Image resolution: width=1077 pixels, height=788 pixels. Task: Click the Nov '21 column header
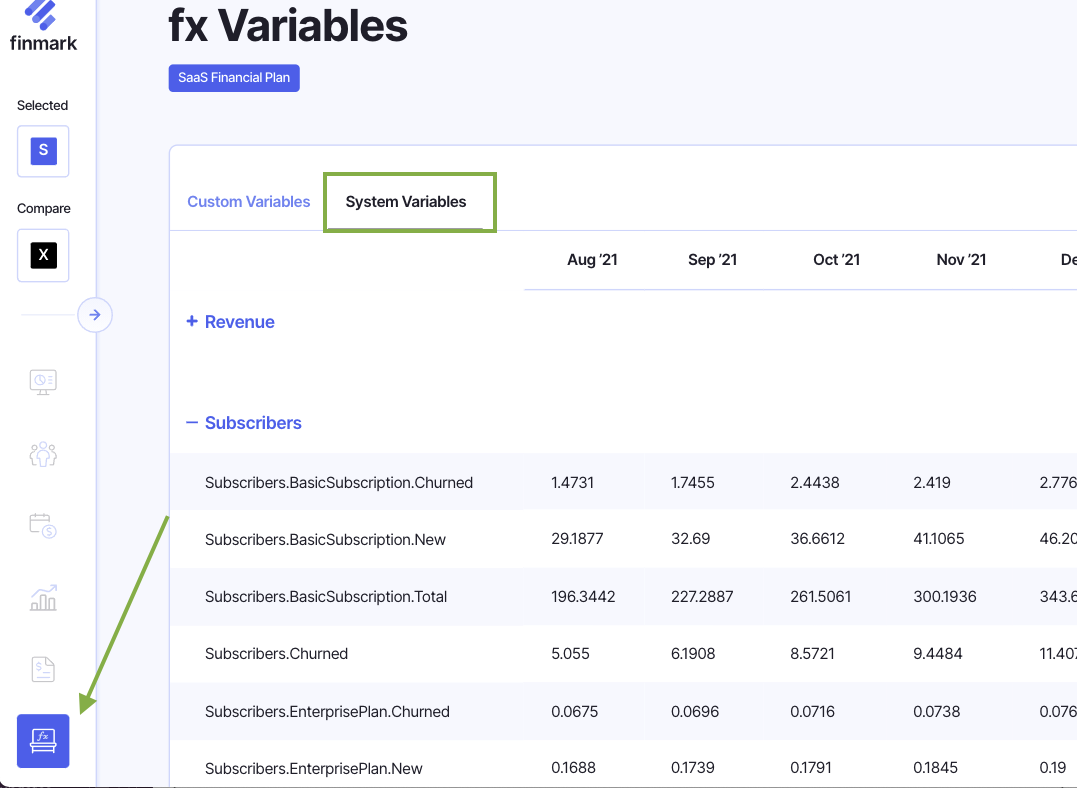click(961, 259)
